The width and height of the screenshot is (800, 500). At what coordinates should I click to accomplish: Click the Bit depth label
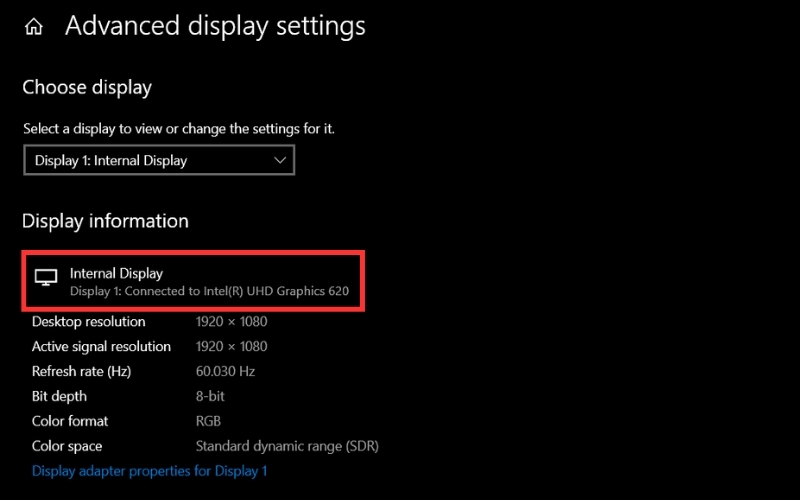tap(62, 397)
